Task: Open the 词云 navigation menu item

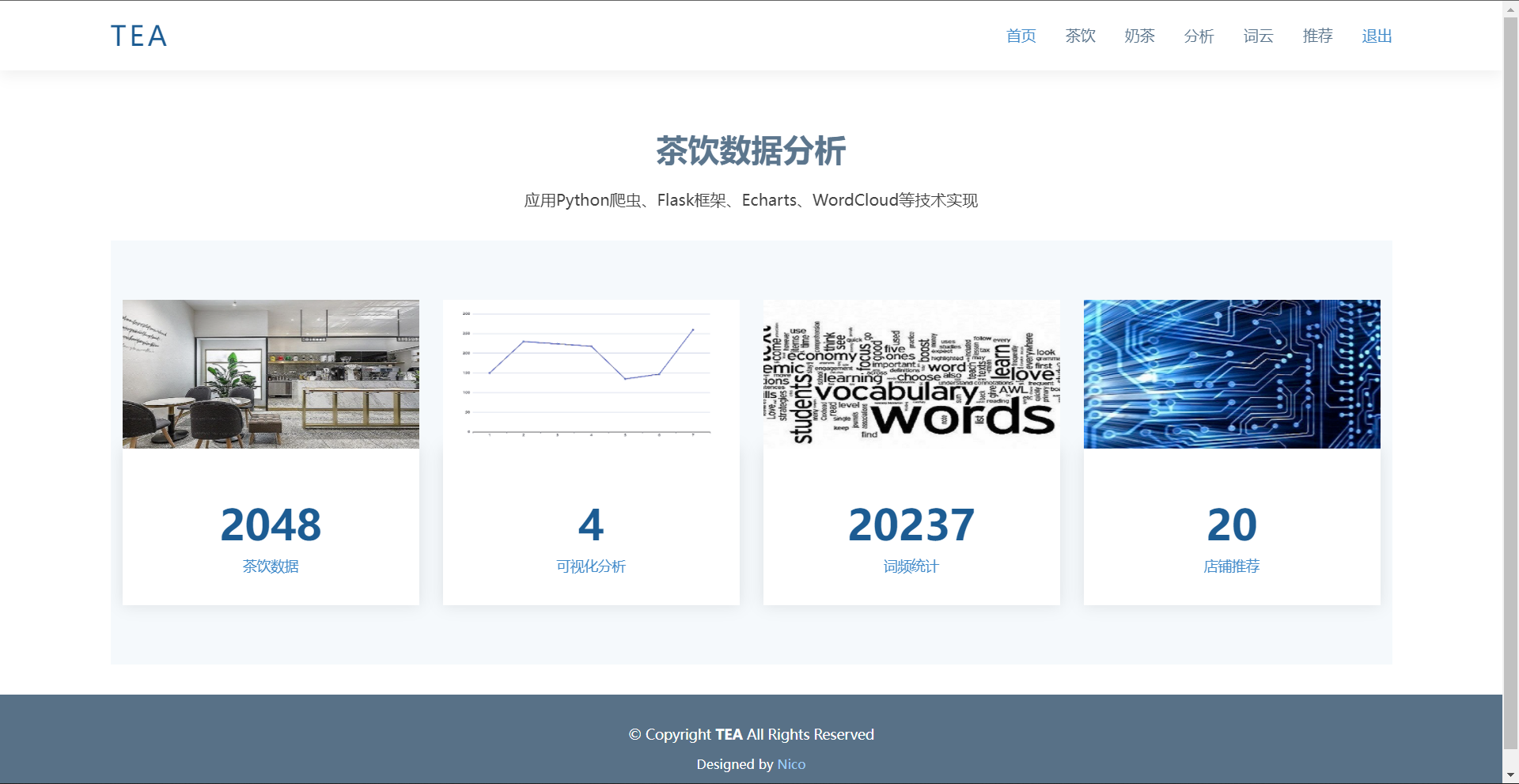Action: (1258, 36)
